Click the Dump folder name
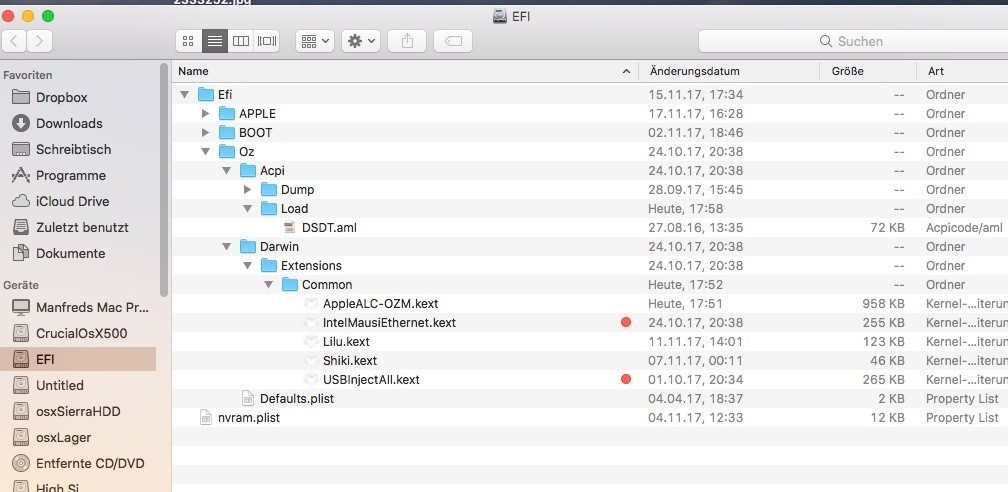This screenshot has height=492, width=1008. pyautogui.click(x=298, y=190)
